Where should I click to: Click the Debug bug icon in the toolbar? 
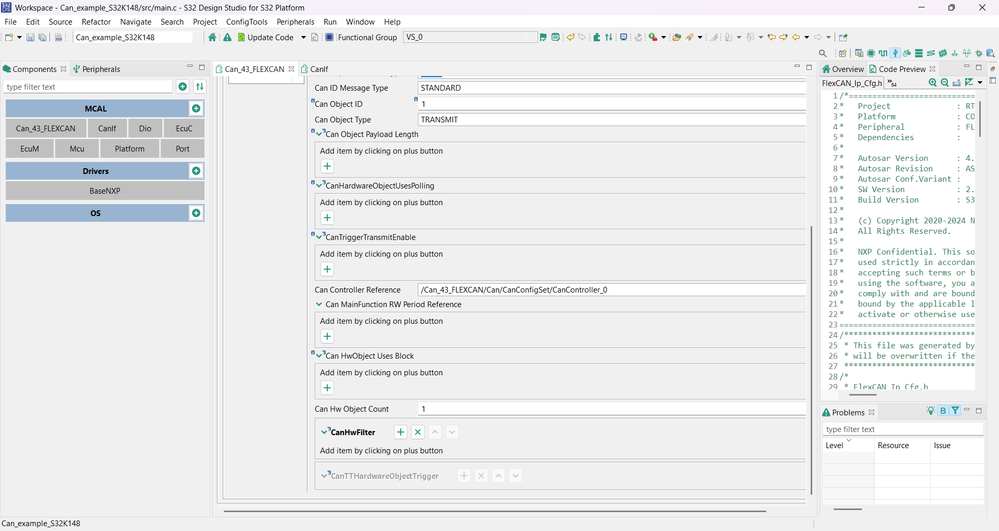652,37
